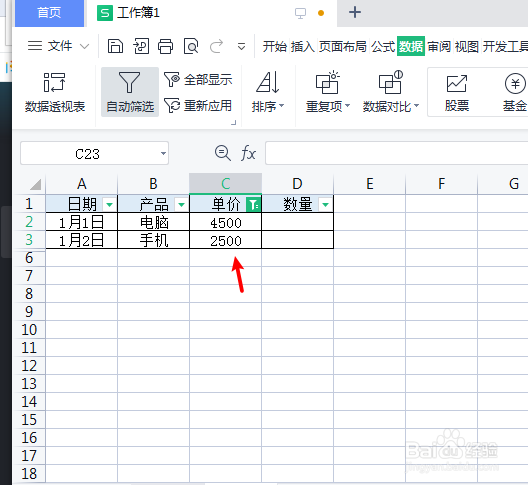Click the monitor icon on 工作簿1 tab
Viewport: 528px width, 485px height.
300,13
